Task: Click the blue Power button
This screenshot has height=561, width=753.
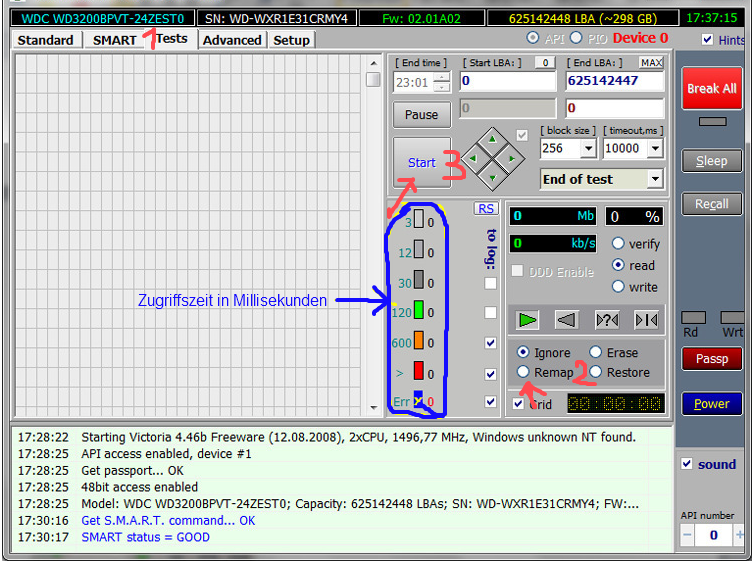Action: coord(712,403)
